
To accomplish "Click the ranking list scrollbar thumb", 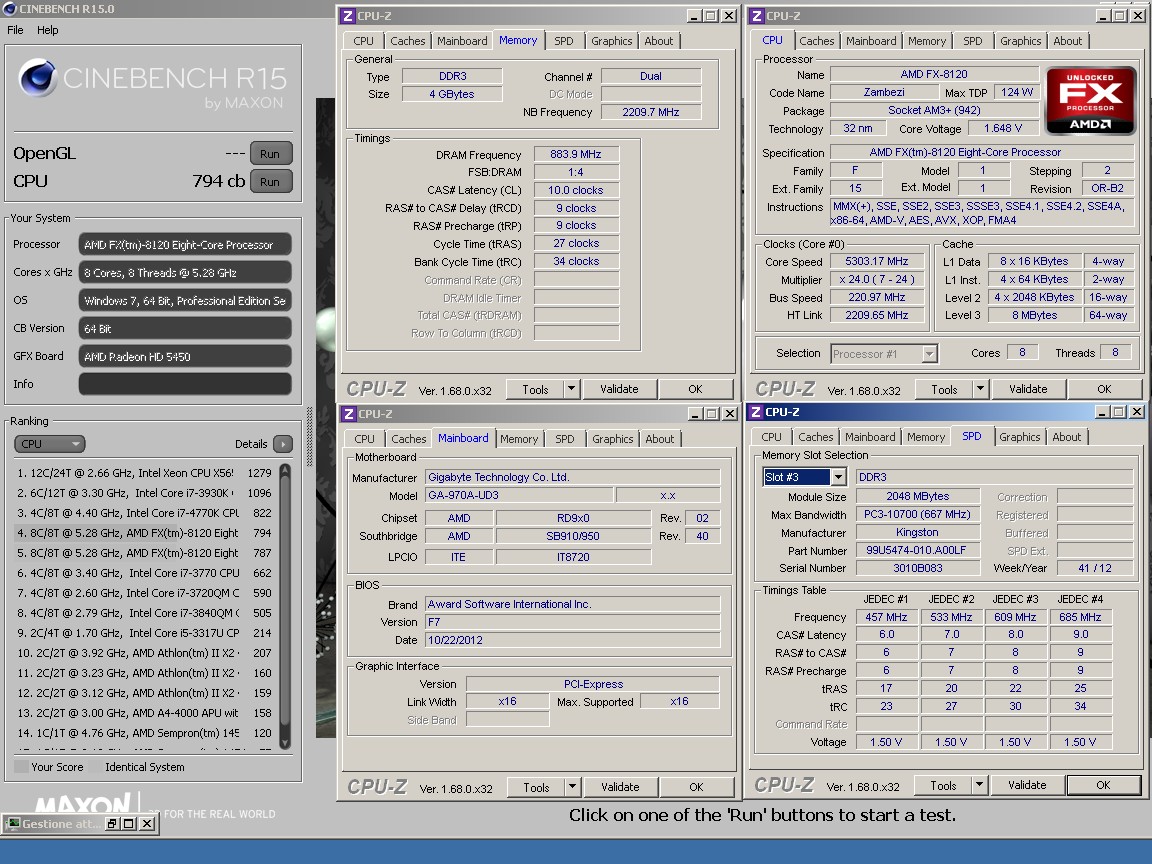I will point(285,602).
